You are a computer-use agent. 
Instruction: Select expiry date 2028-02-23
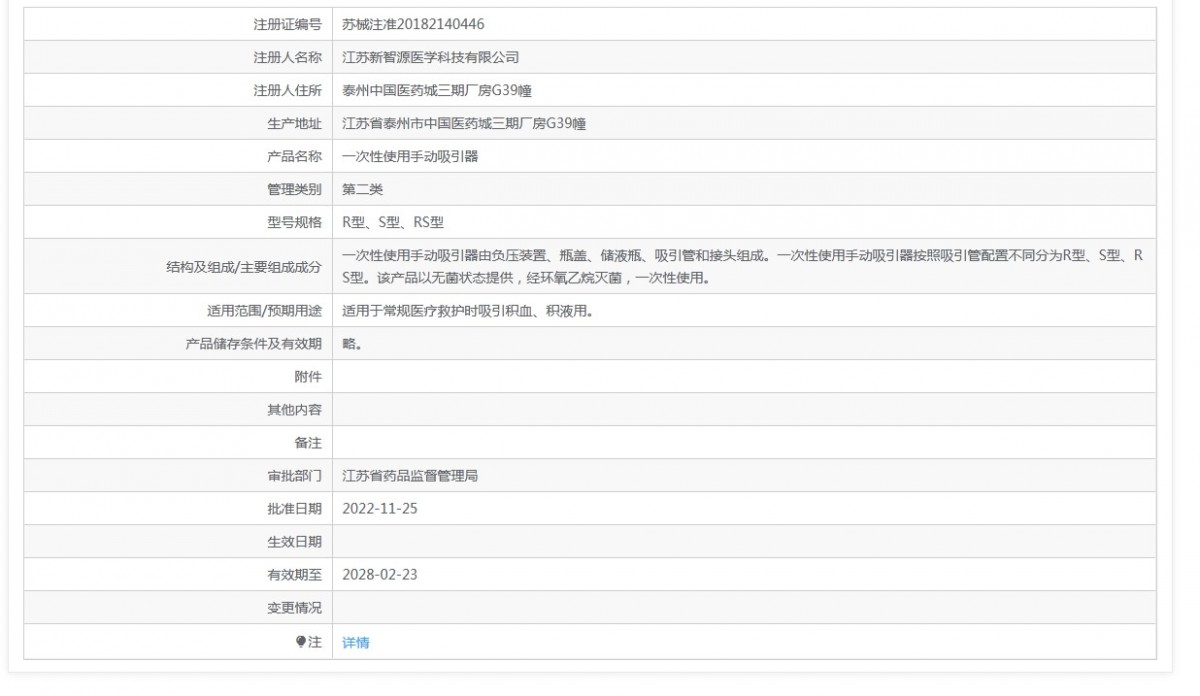click(379, 575)
